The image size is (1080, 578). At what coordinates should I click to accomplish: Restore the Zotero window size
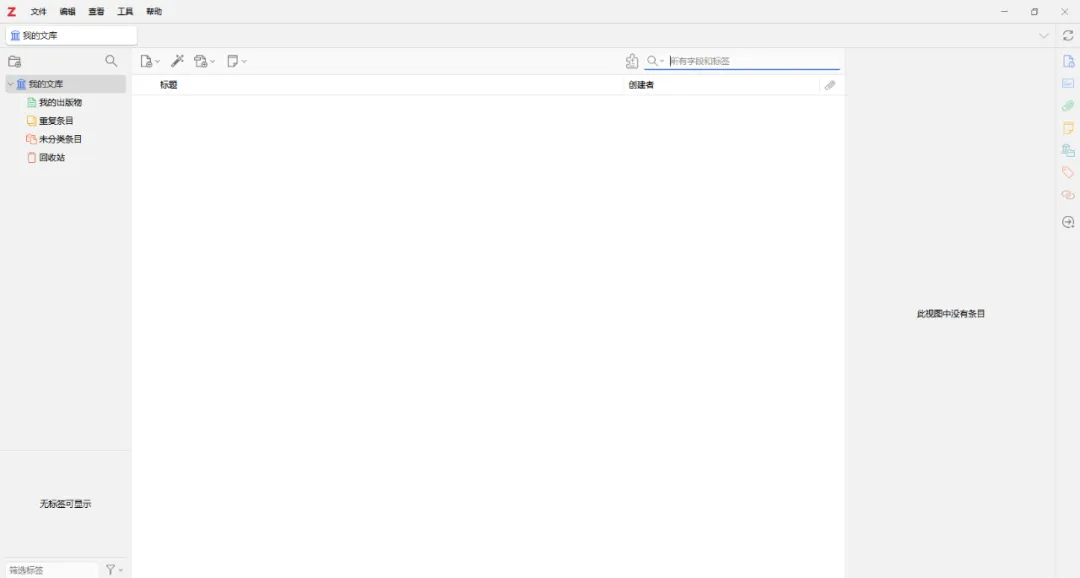click(1034, 12)
